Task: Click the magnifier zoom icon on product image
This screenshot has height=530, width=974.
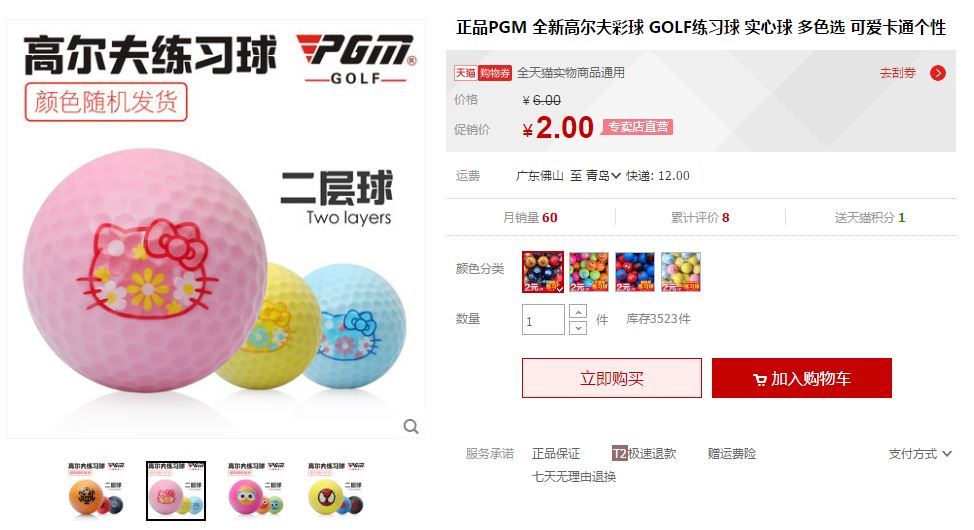Action: click(x=411, y=426)
